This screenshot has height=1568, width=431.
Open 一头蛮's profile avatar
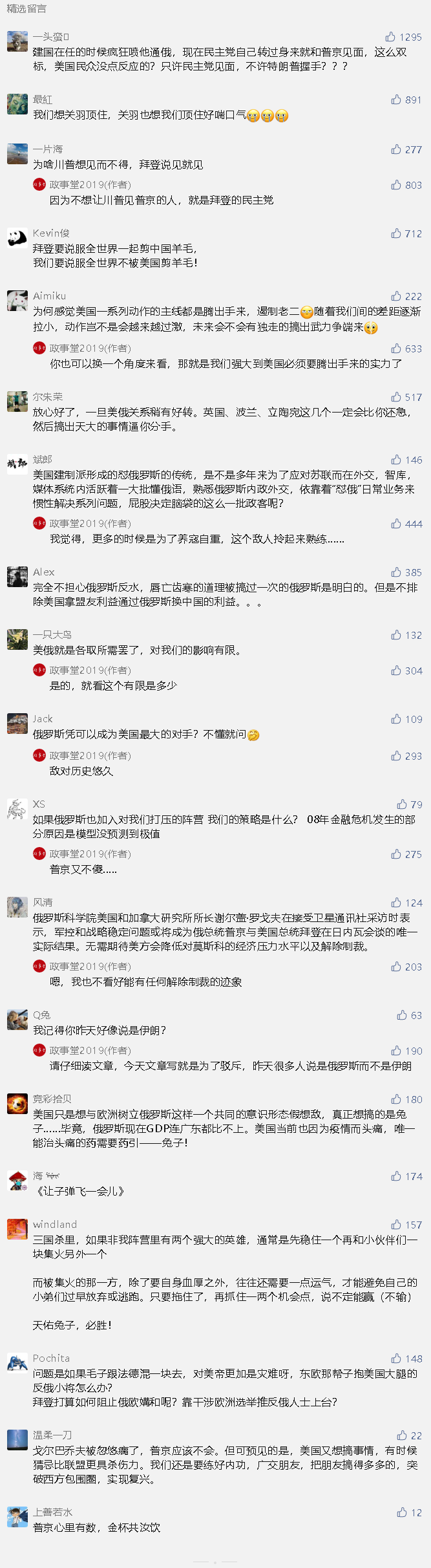point(17,41)
